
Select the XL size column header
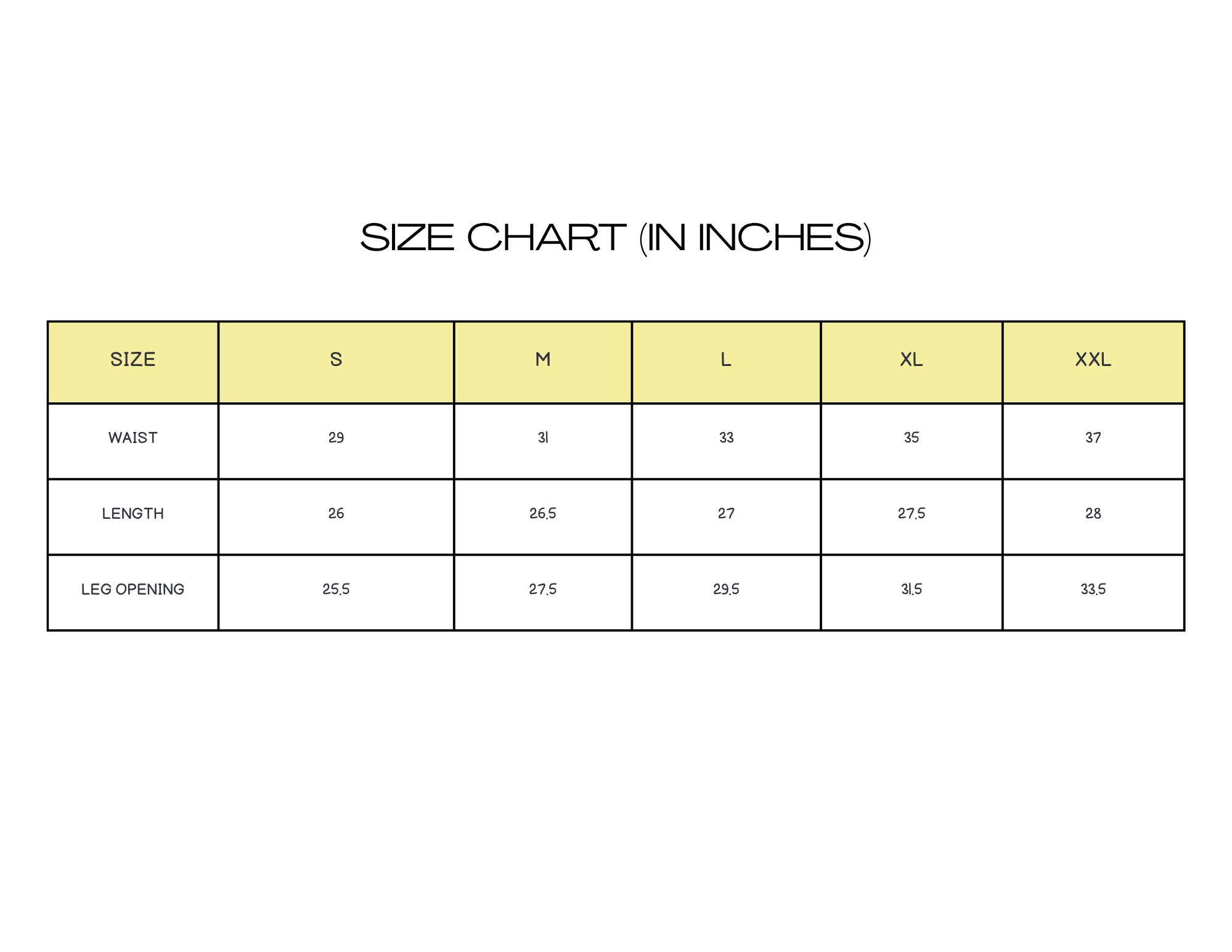point(912,362)
